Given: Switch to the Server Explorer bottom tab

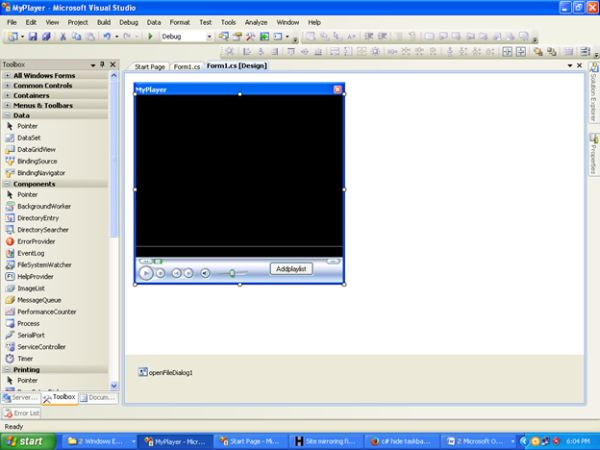Looking at the screenshot, I should [21, 398].
